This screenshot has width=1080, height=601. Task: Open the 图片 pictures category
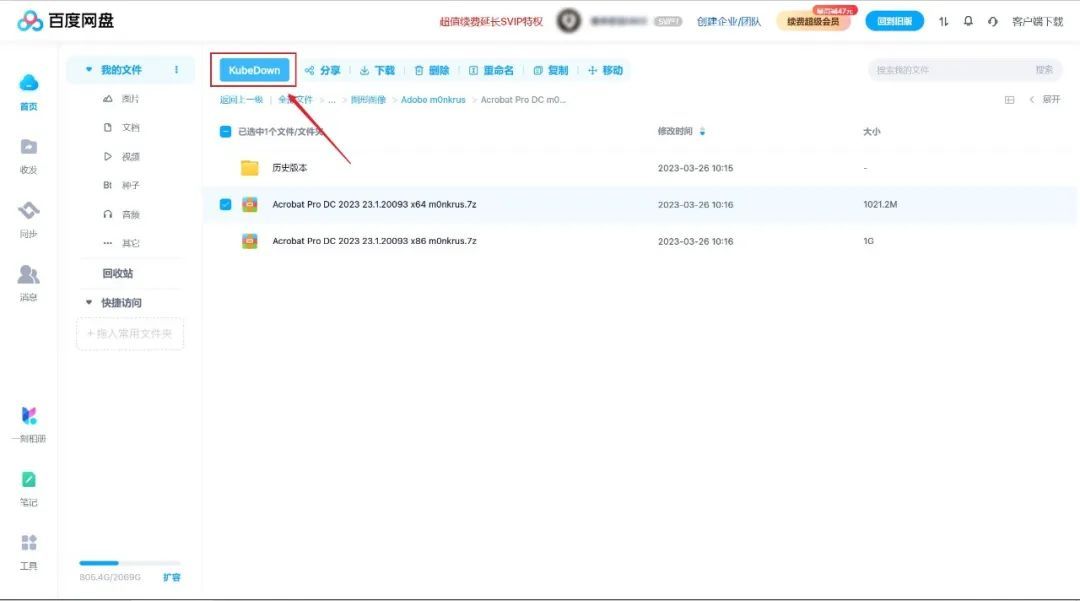coord(121,98)
